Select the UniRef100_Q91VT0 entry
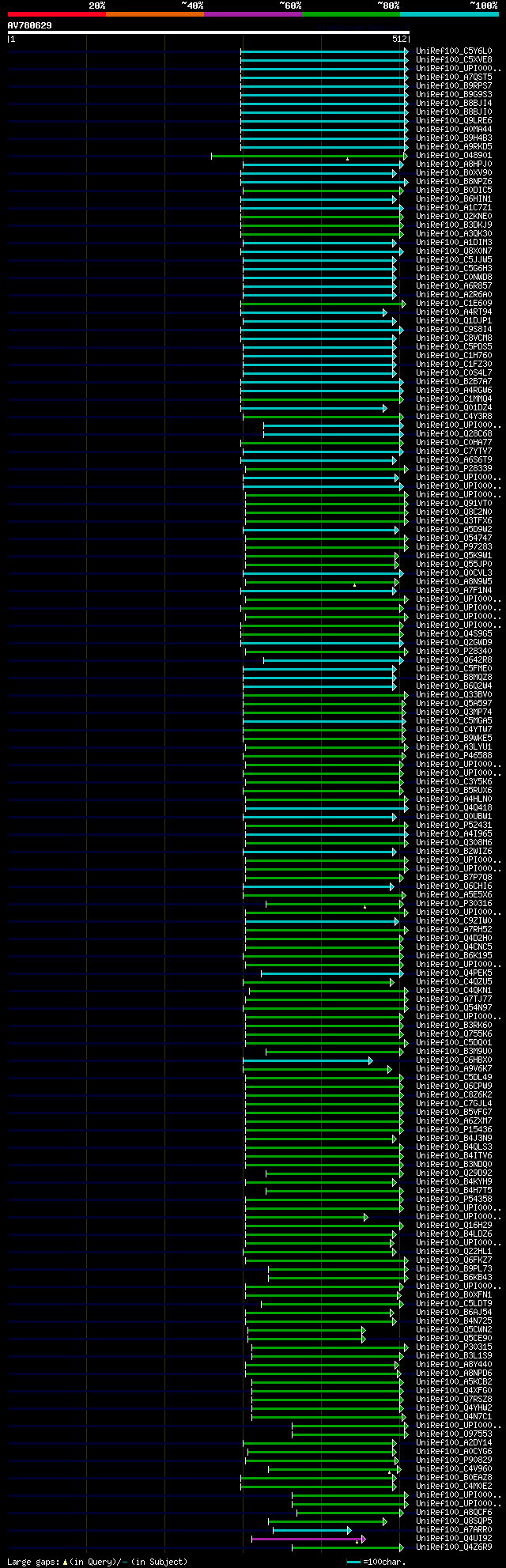The height and width of the screenshot is (1568, 506). click(x=454, y=504)
